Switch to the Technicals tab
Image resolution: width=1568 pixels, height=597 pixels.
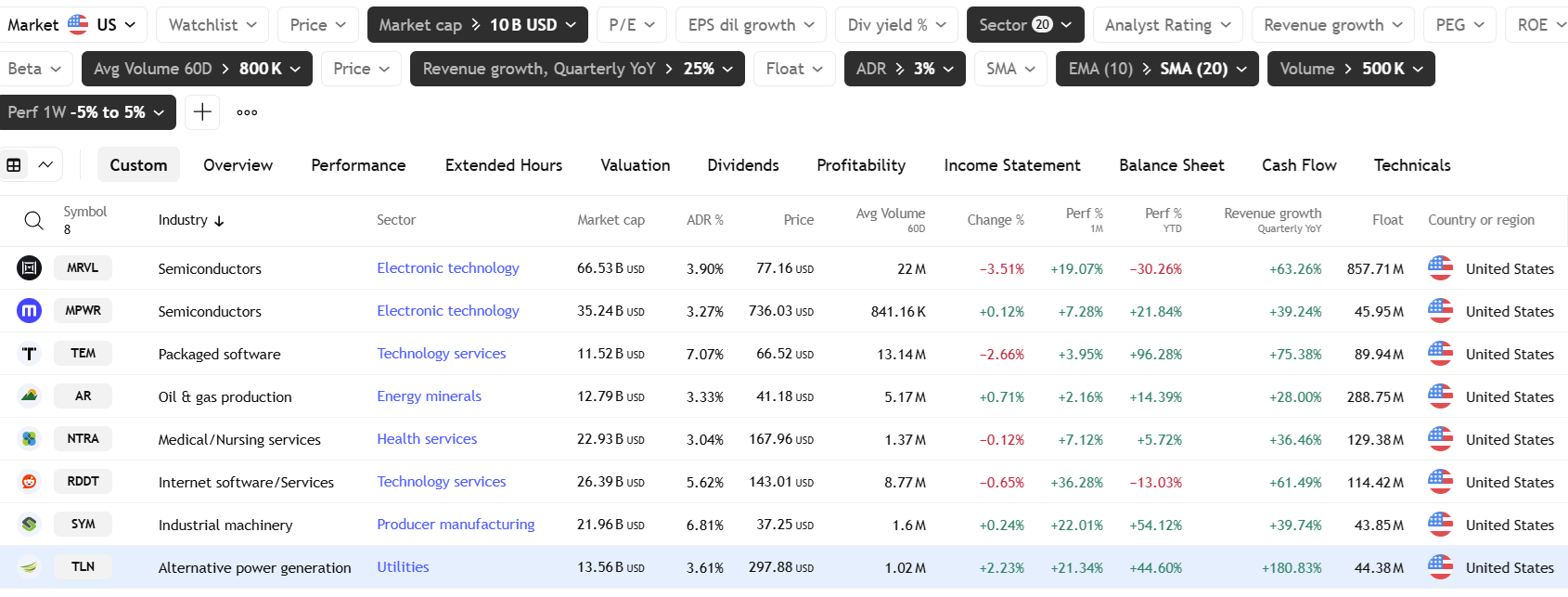pyautogui.click(x=1412, y=165)
